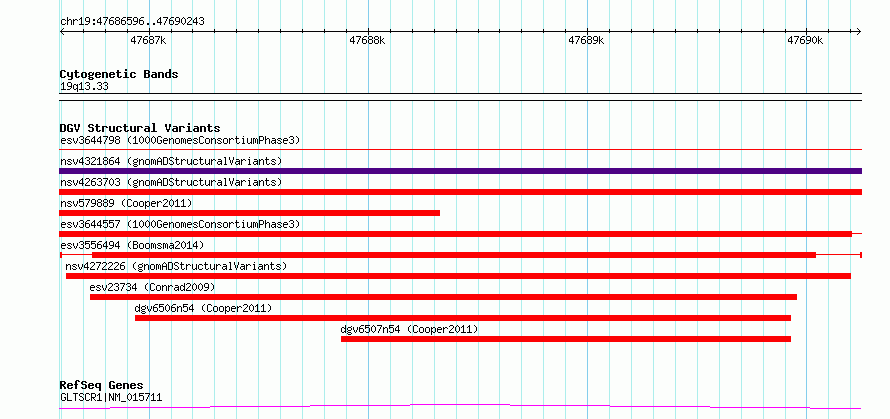The image size is (890, 419).
Task: Click the 47690k ruler tick label
Action: (805, 40)
